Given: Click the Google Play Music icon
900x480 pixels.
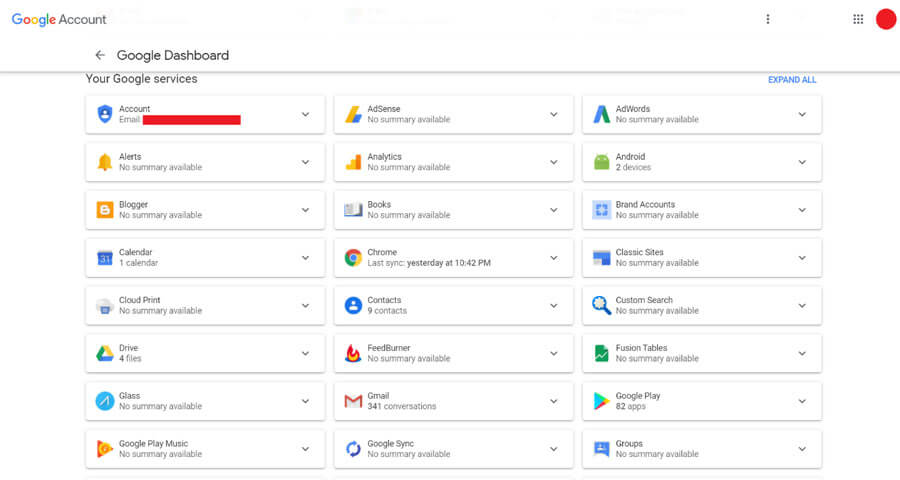Looking at the screenshot, I should tap(104, 448).
